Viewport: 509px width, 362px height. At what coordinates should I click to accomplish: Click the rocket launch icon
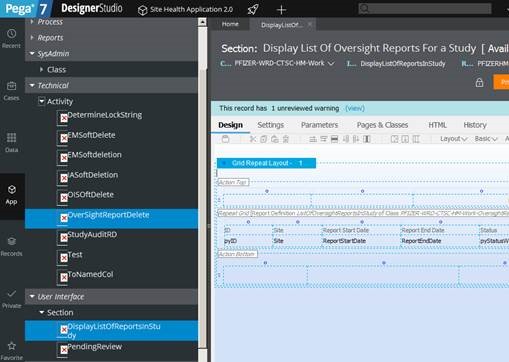pyautogui.click(x=253, y=10)
